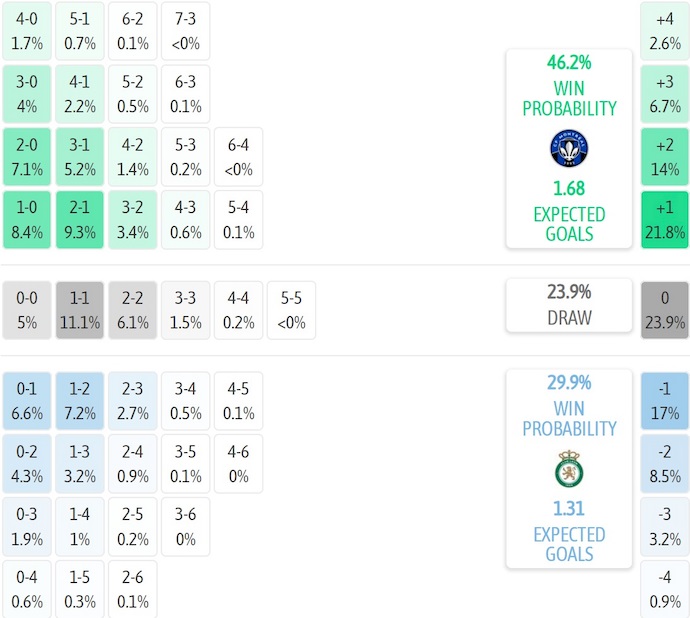Click the 0 margin draw box
This screenshot has width=690, height=618.
(665, 310)
